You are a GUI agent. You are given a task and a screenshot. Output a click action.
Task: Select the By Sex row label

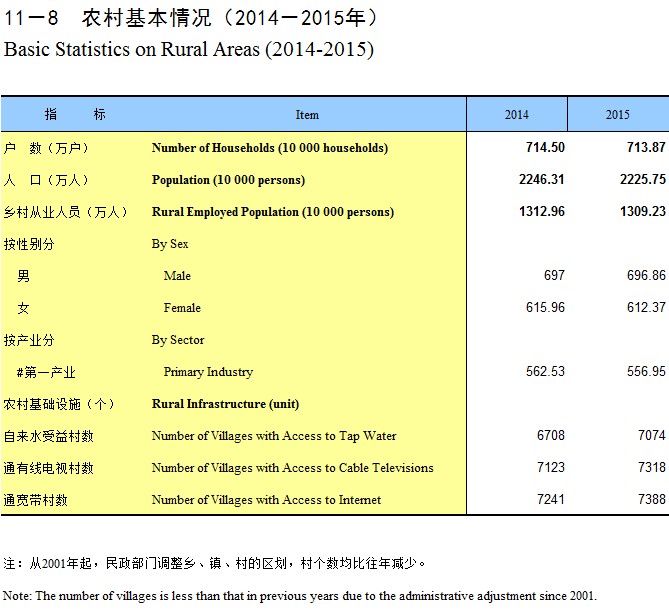coord(170,244)
